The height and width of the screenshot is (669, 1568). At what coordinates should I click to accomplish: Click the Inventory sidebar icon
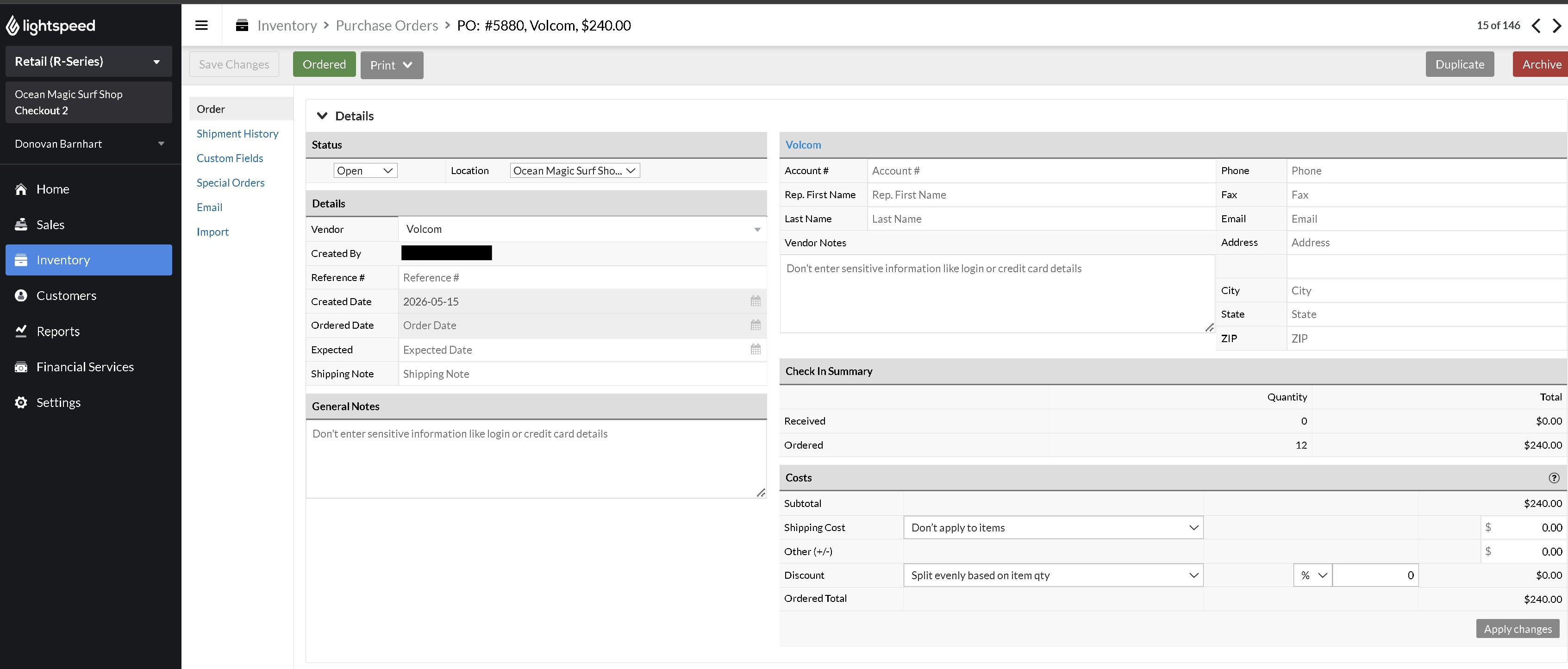point(21,260)
